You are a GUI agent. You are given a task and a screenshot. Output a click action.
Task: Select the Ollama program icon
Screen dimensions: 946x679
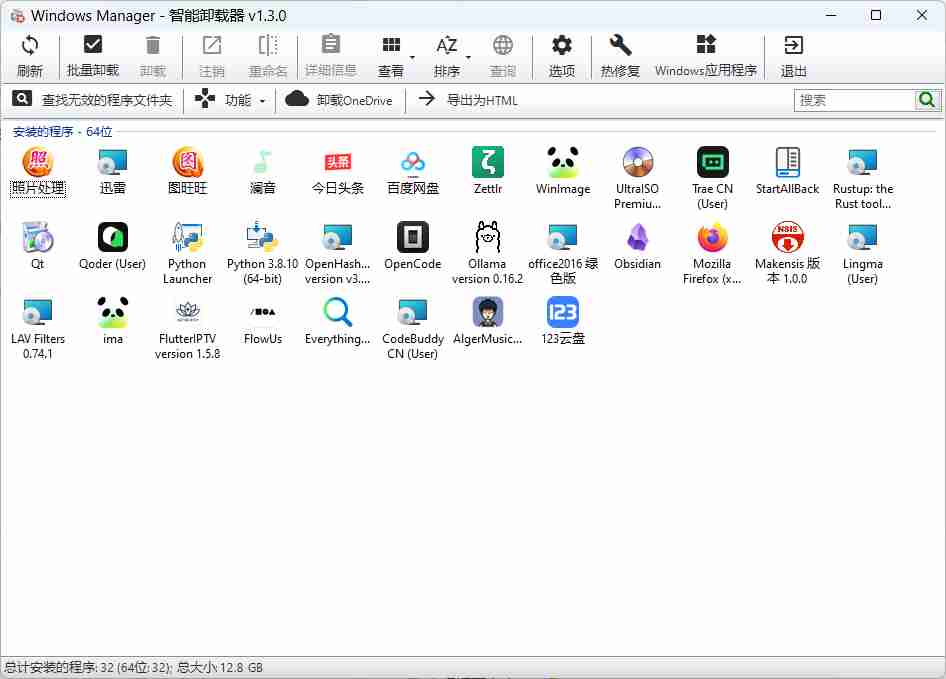(487, 239)
